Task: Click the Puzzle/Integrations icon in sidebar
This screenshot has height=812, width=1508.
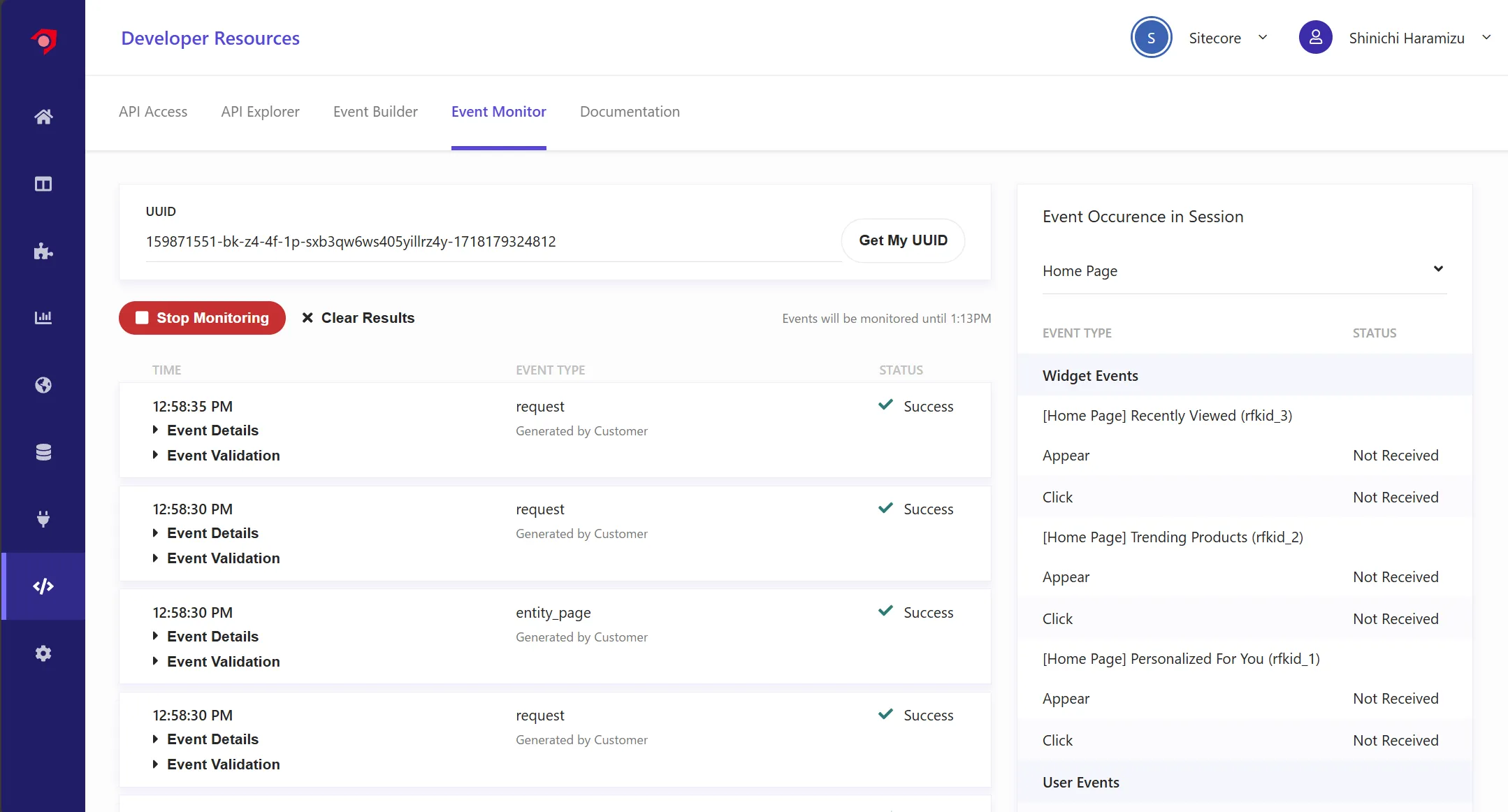Action: pos(43,250)
